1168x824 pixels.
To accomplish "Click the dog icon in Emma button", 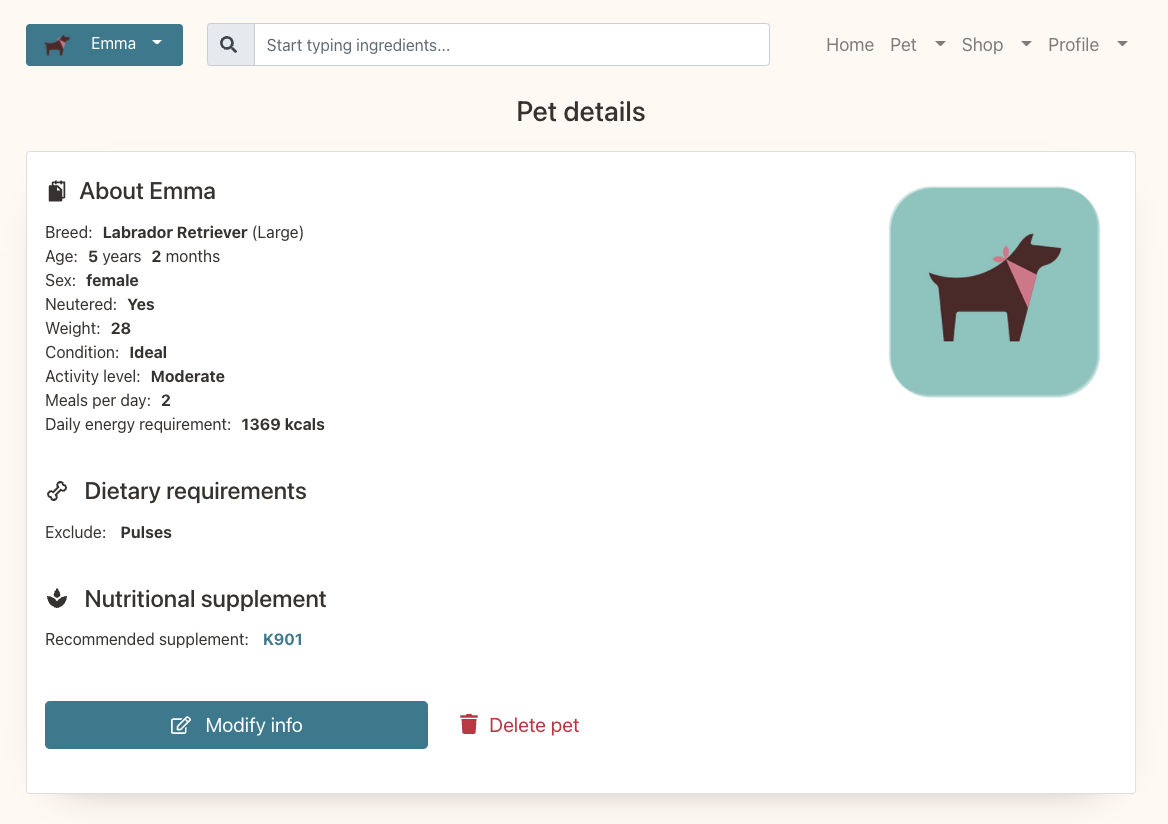I will (57, 45).
